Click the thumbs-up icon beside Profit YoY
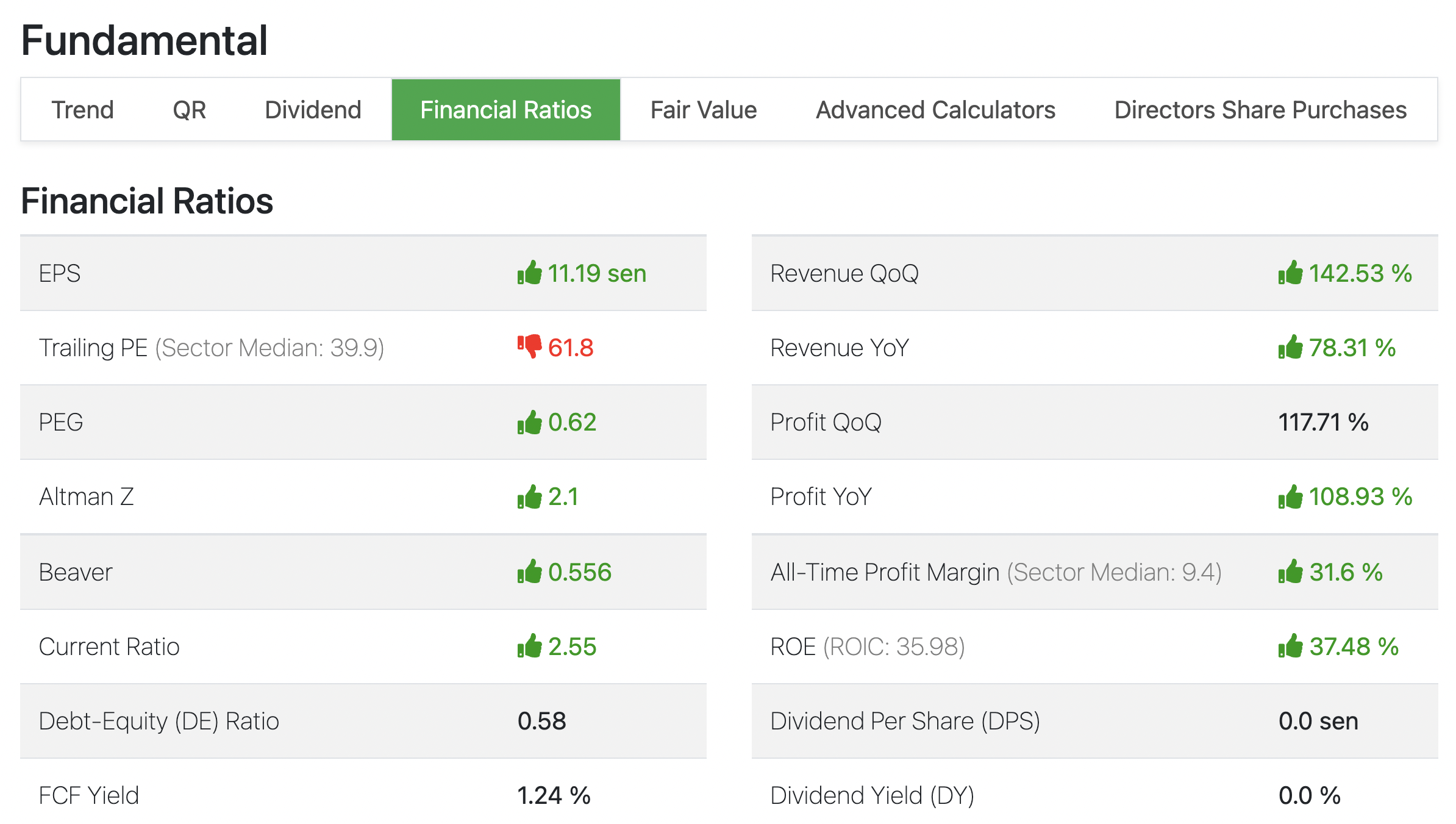The width and height of the screenshot is (1456, 824). [1290, 496]
